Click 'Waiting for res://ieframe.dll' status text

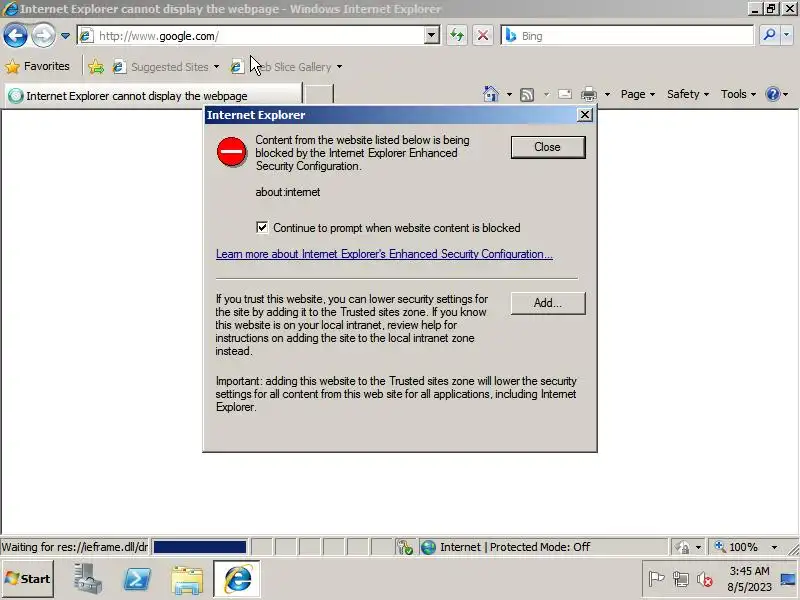(74, 547)
